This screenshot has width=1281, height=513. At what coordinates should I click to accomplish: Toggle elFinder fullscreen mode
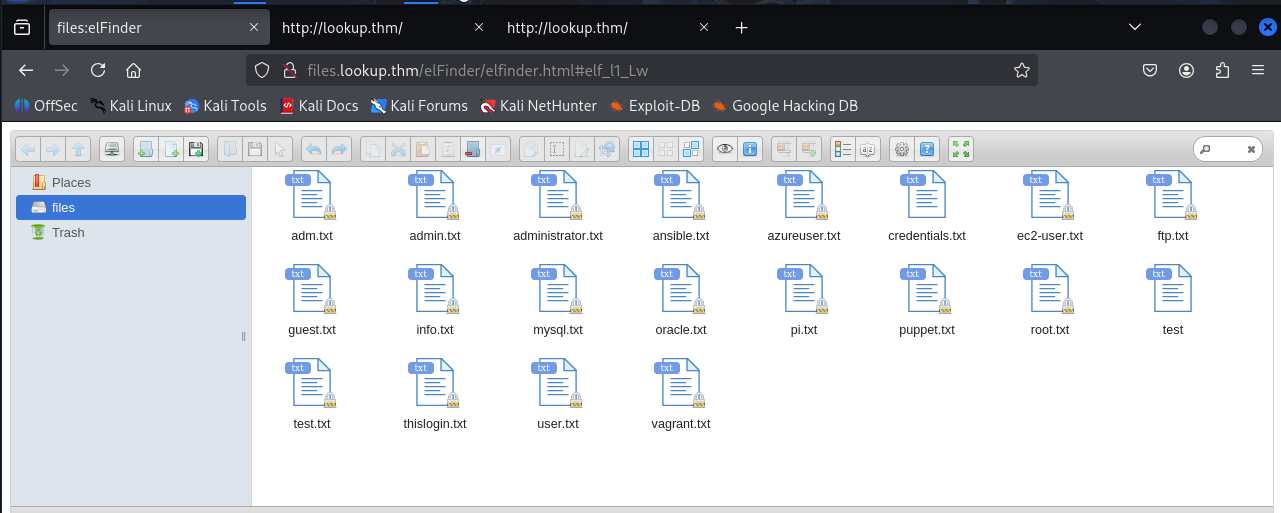pyautogui.click(x=961, y=150)
